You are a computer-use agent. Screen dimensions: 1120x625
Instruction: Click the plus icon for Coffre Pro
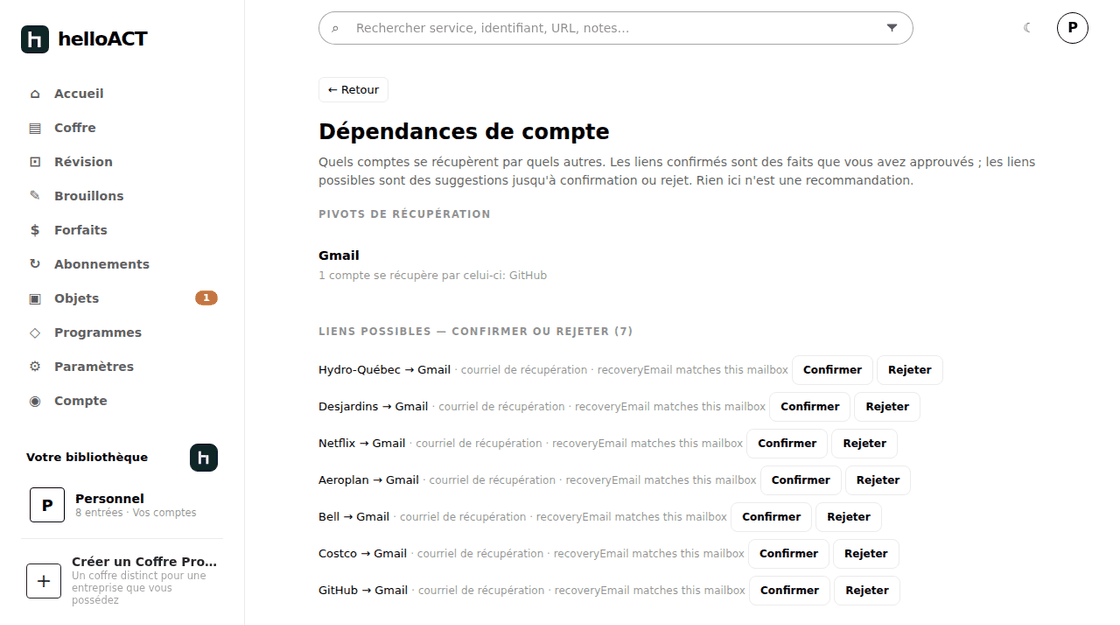(x=44, y=581)
